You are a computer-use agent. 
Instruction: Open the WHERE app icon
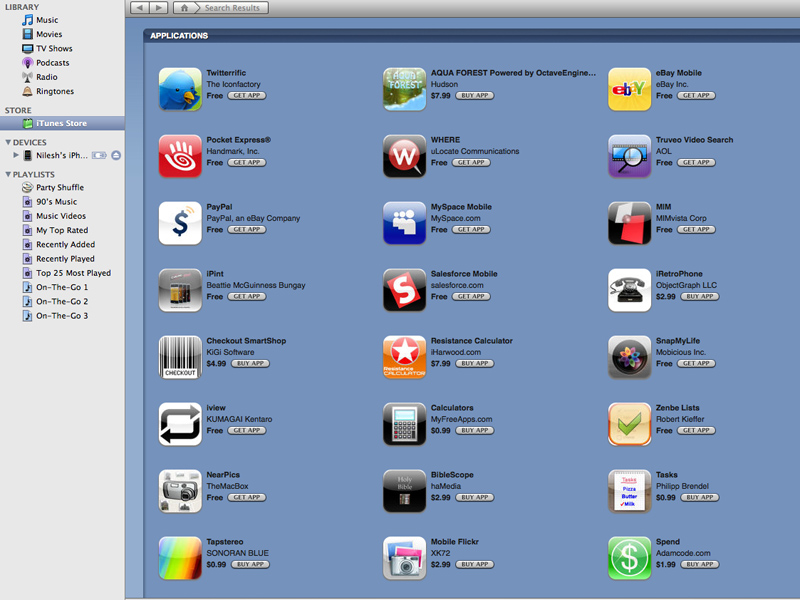click(405, 156)
